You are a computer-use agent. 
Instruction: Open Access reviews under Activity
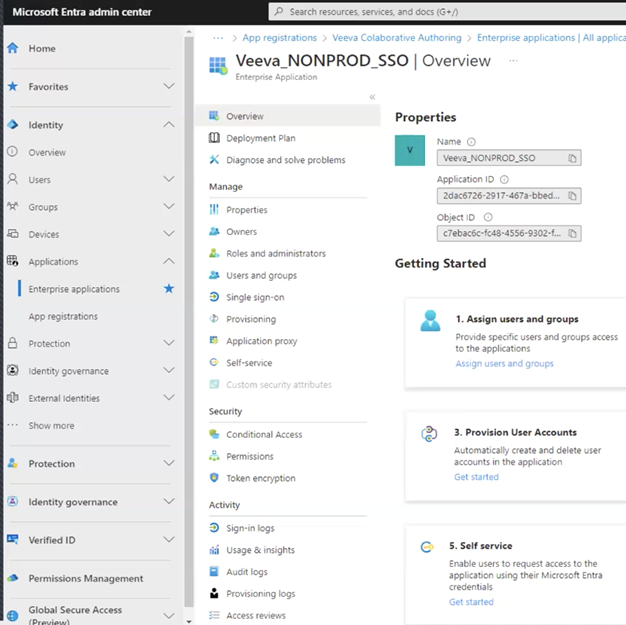256,615
